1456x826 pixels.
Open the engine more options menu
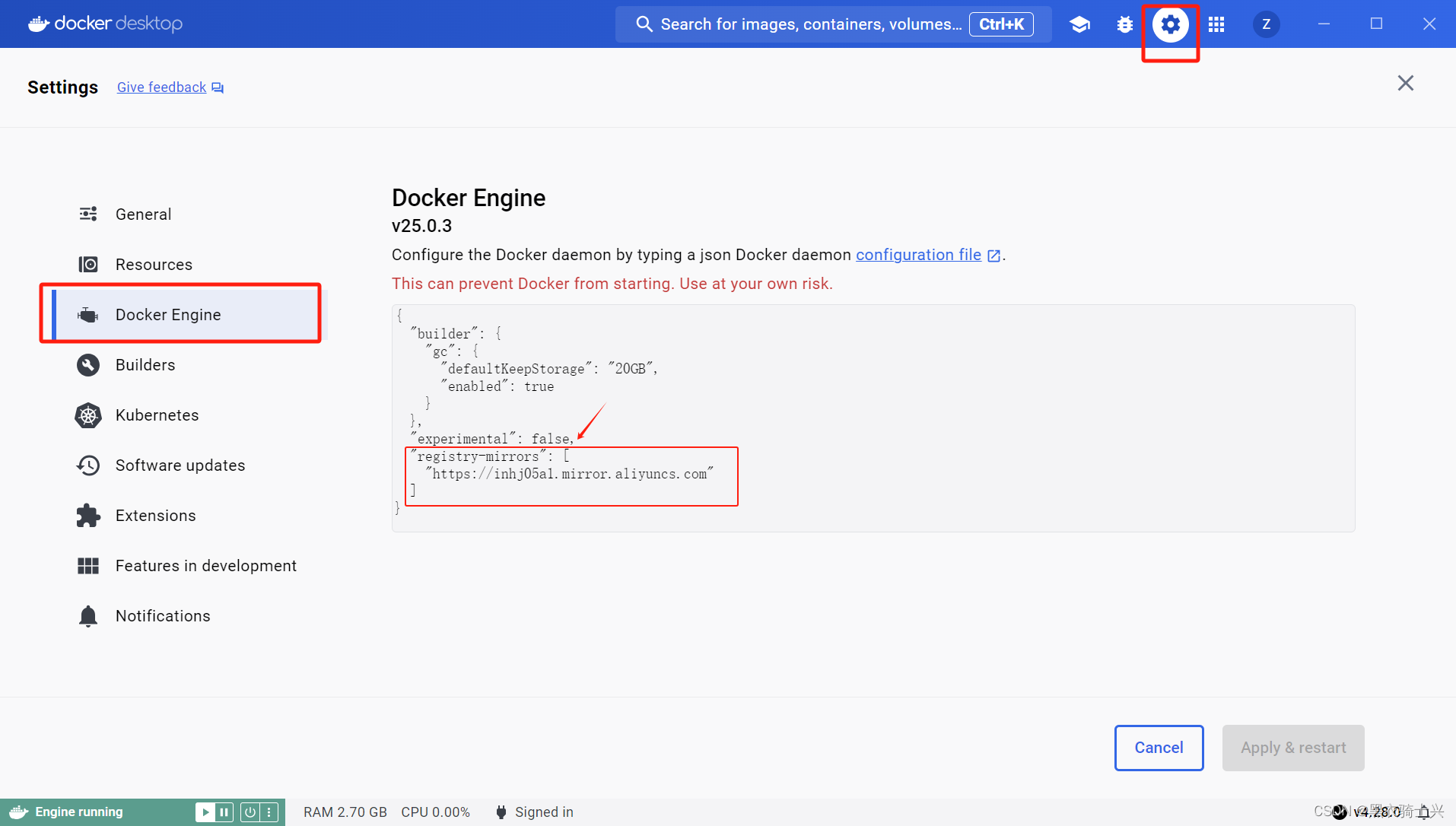click(269, 812)
